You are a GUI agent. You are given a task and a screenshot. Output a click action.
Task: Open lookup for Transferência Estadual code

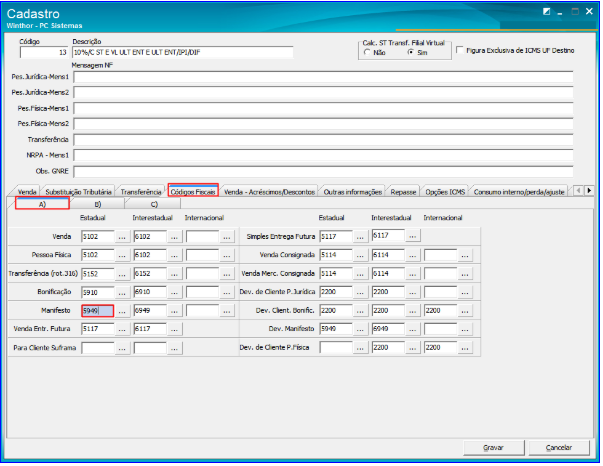pyautogui.click(x=122, y=274)
